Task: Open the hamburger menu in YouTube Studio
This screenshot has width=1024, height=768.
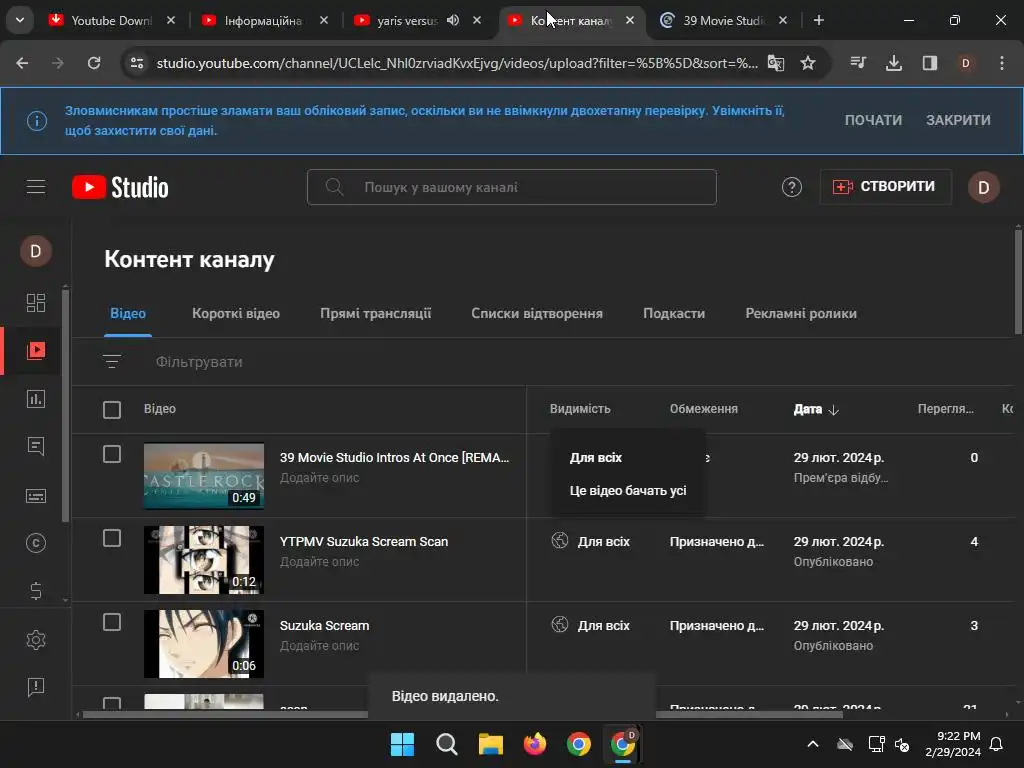Action: point(36,187)
